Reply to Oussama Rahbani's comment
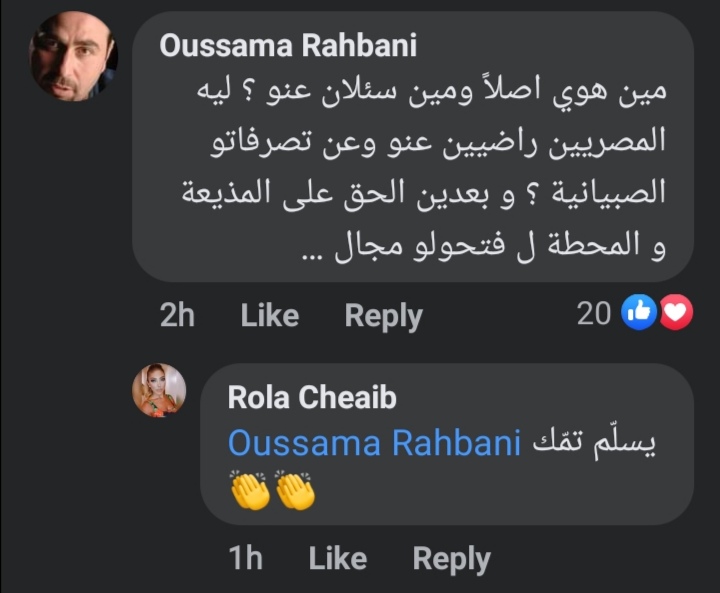 383,316
